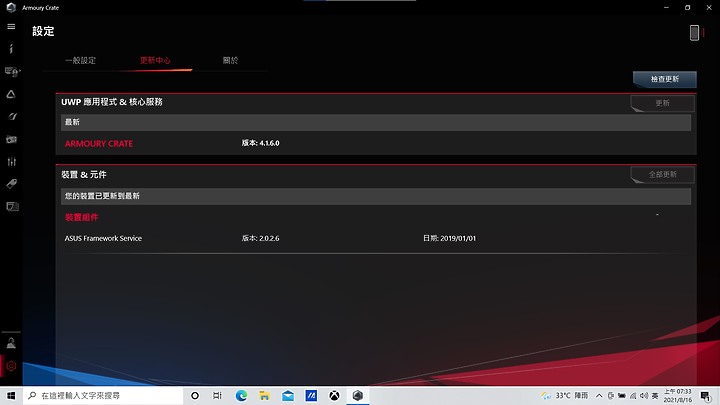Select the ARMOURY CRATE entry
Screen dimensions: 720x405
pyautogui.click(x=99, y=144)
